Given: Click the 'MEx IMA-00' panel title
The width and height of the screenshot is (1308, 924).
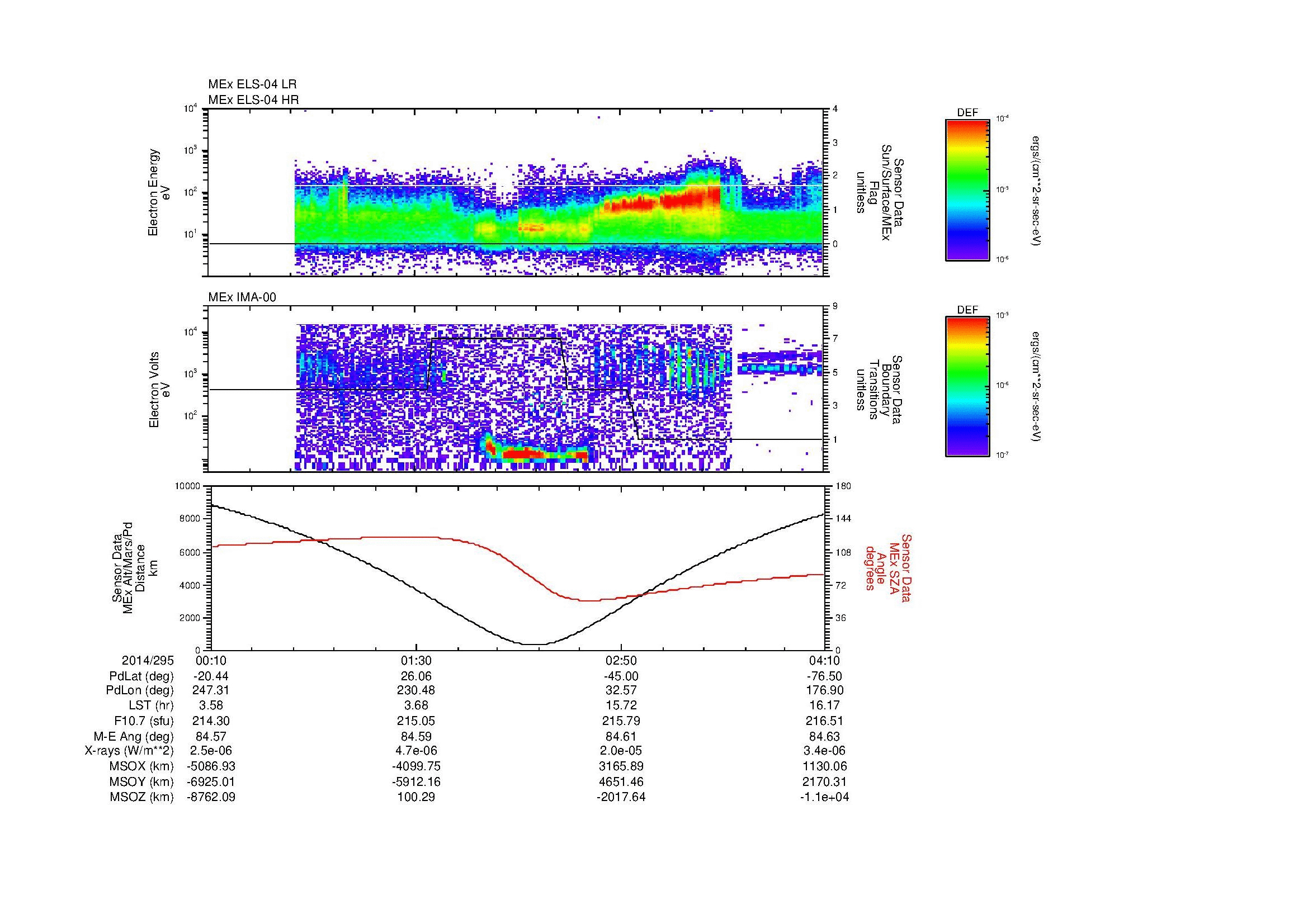Looking at the screenshot, I should [x=242, y=297].
